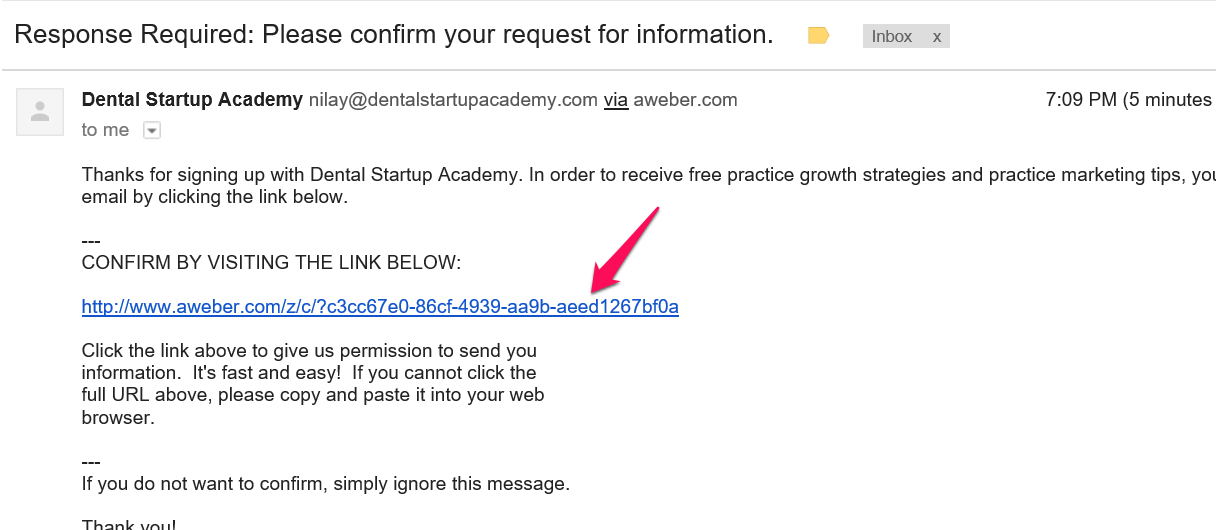1216x530 pixels.
Task: Remove the Inbox label with its x
Action: click(937, 36)
